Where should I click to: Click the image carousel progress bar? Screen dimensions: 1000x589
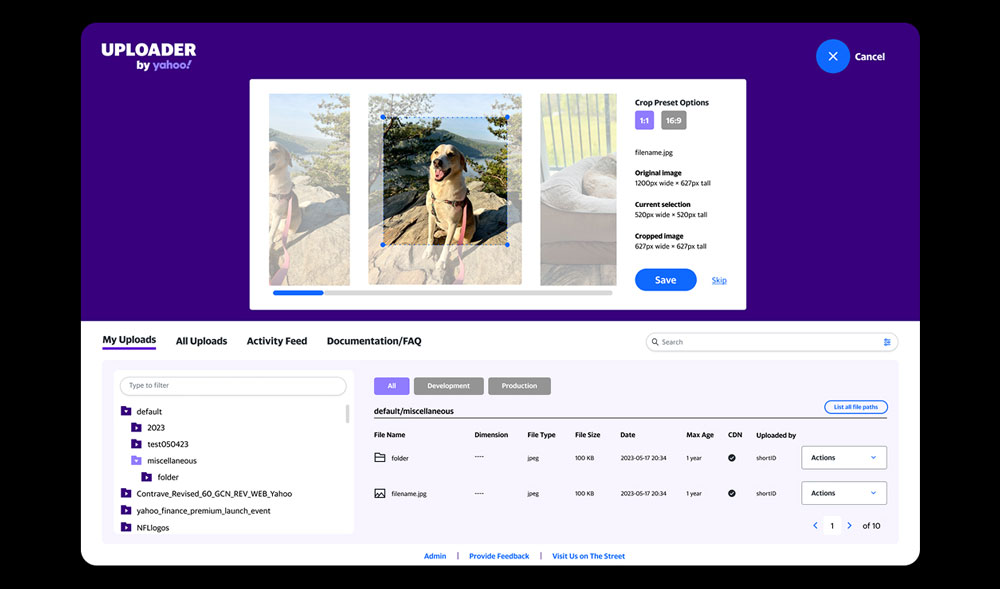(443, 293)
